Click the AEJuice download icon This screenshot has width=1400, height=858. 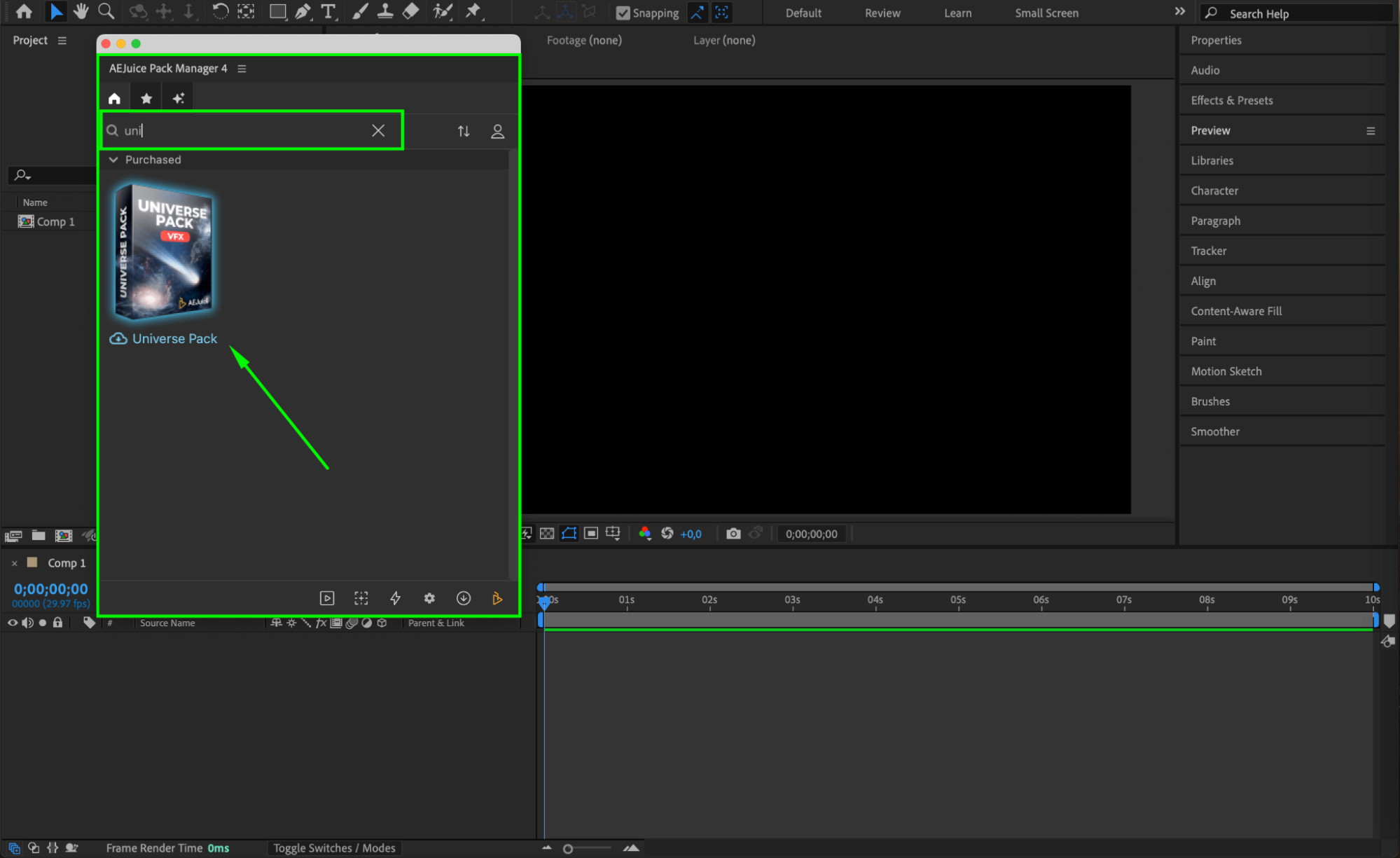[x=464, y=598]
